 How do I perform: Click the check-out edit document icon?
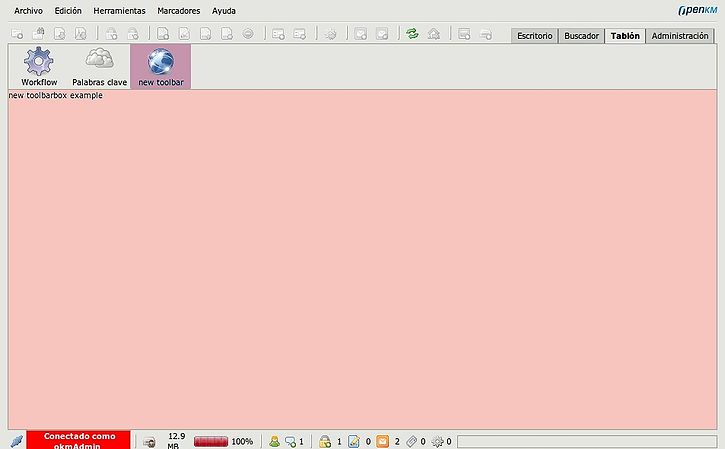[184, 34]
